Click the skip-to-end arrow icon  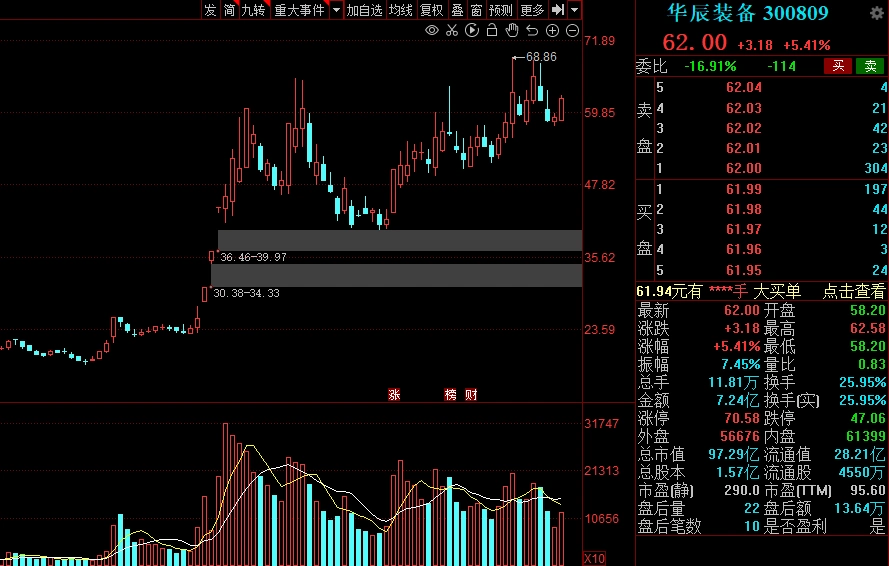[x=559, y=10]
